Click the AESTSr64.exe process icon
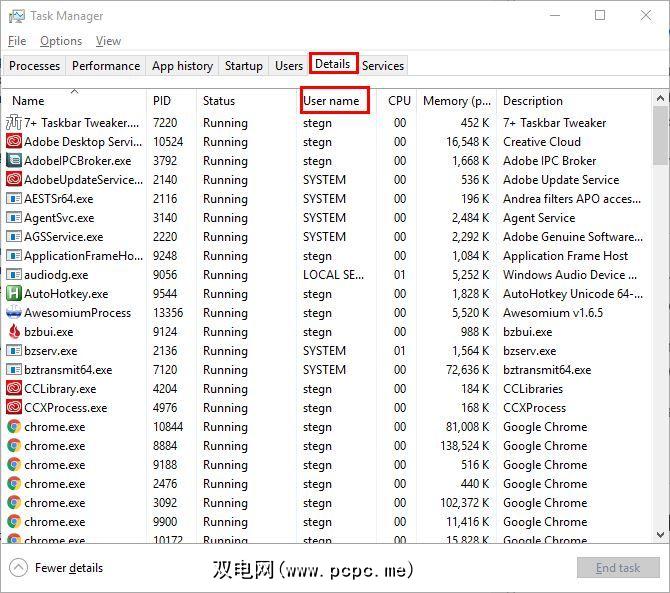The width and height of the screenshot is (670, 593). [14, 199]
